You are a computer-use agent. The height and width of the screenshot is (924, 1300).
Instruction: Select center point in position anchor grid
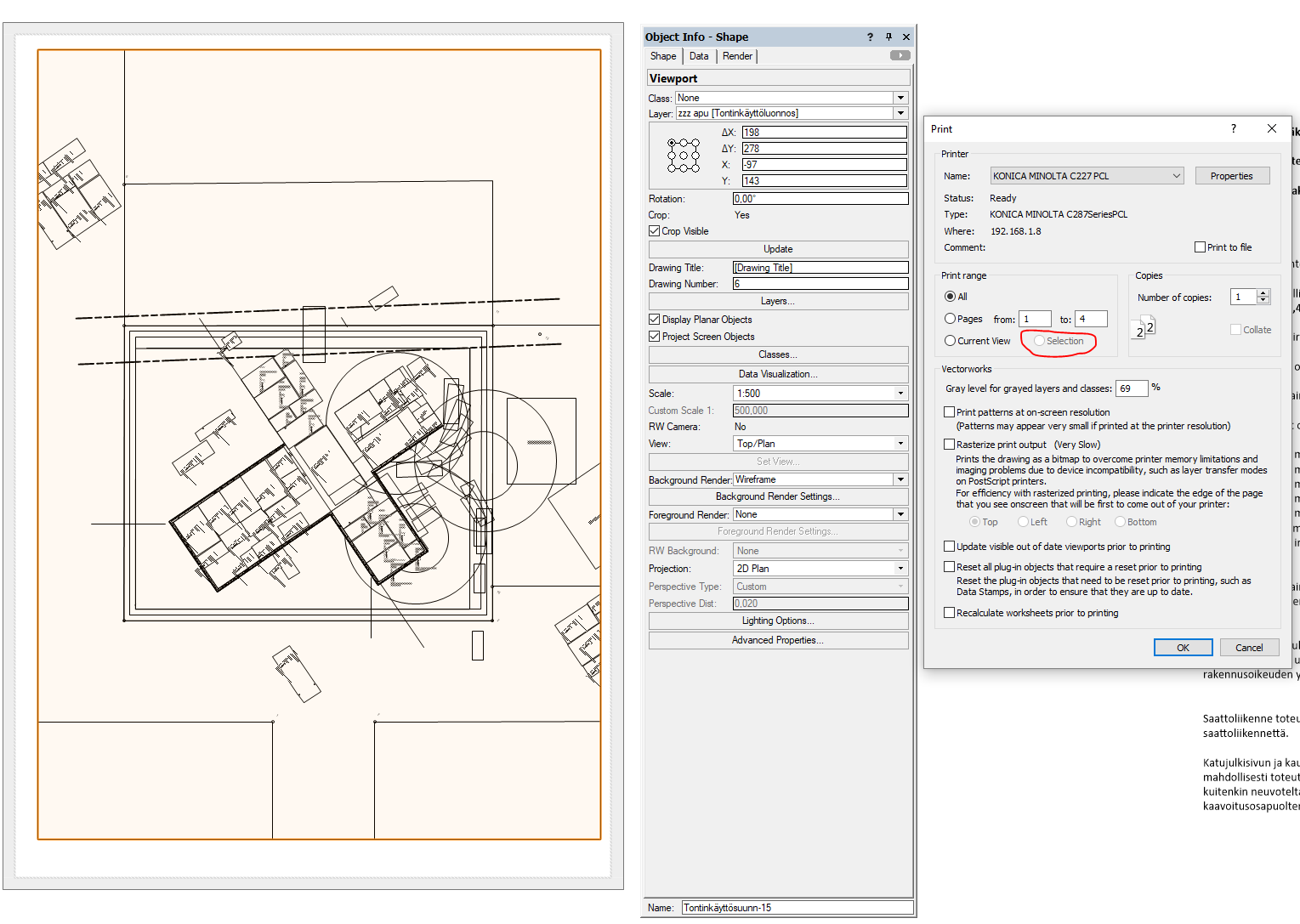[684, 156]
